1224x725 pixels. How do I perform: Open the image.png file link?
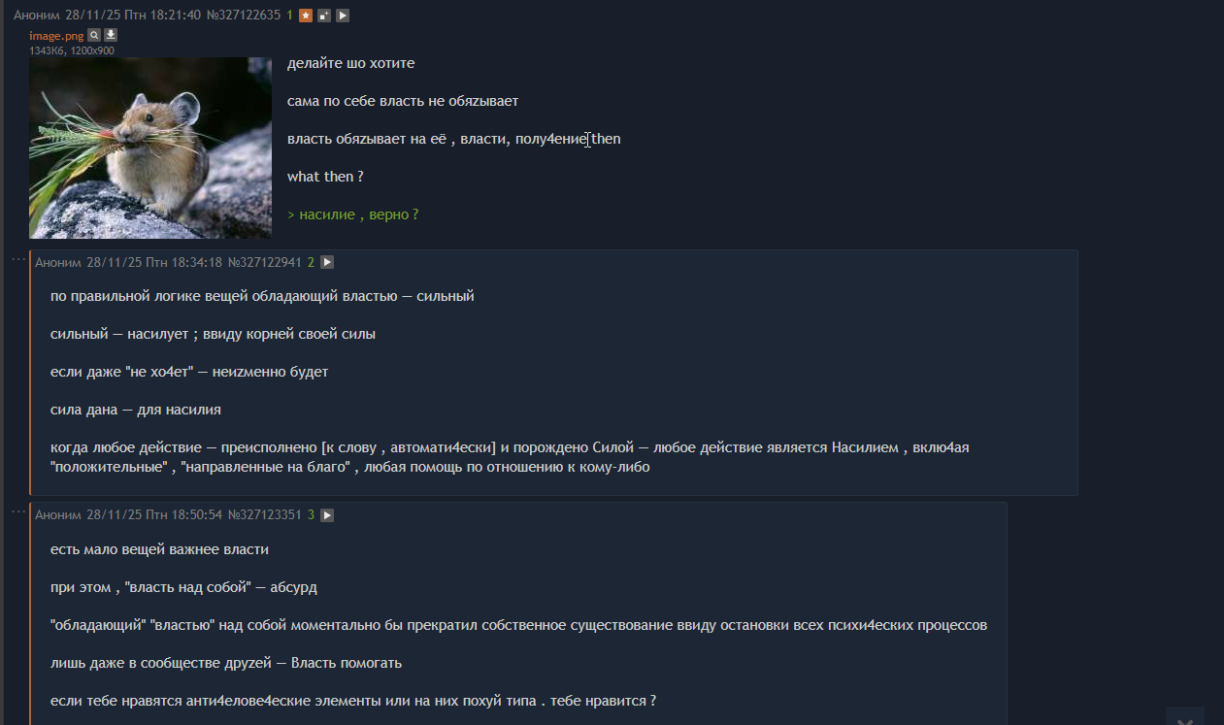pyautogui.click(x=56, y=36)
